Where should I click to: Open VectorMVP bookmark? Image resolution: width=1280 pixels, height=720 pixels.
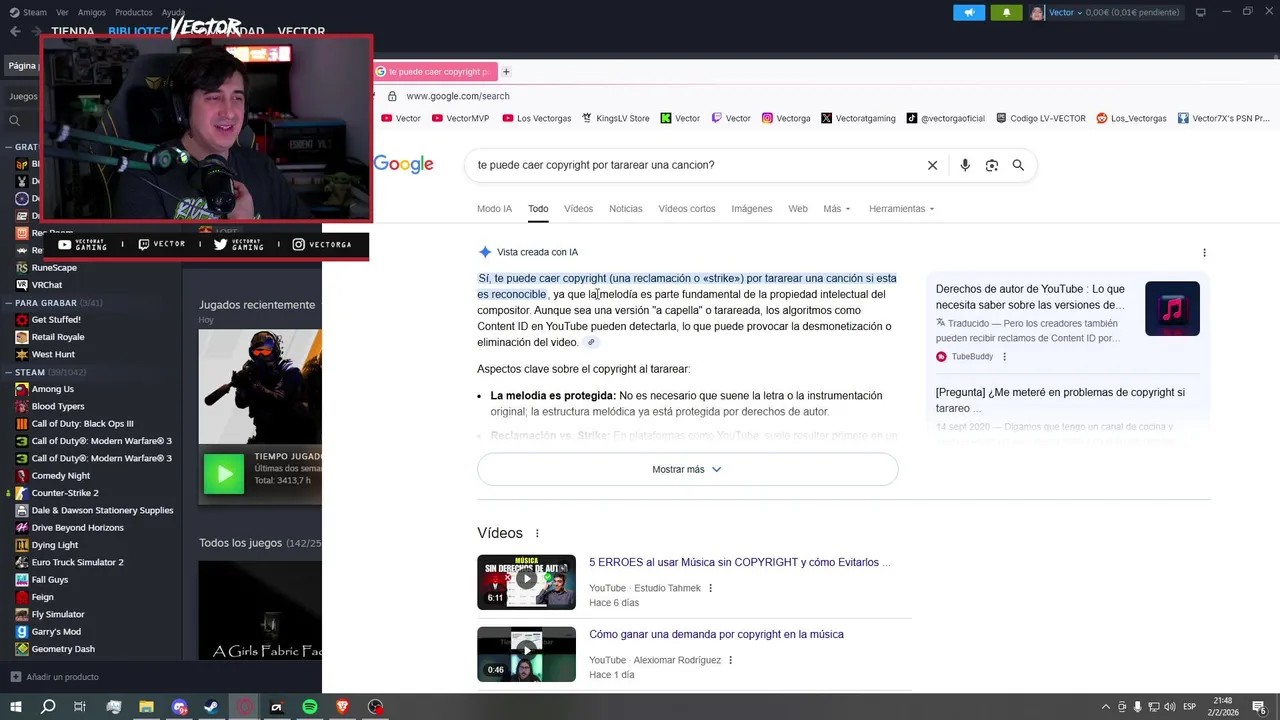pos(461,118)
